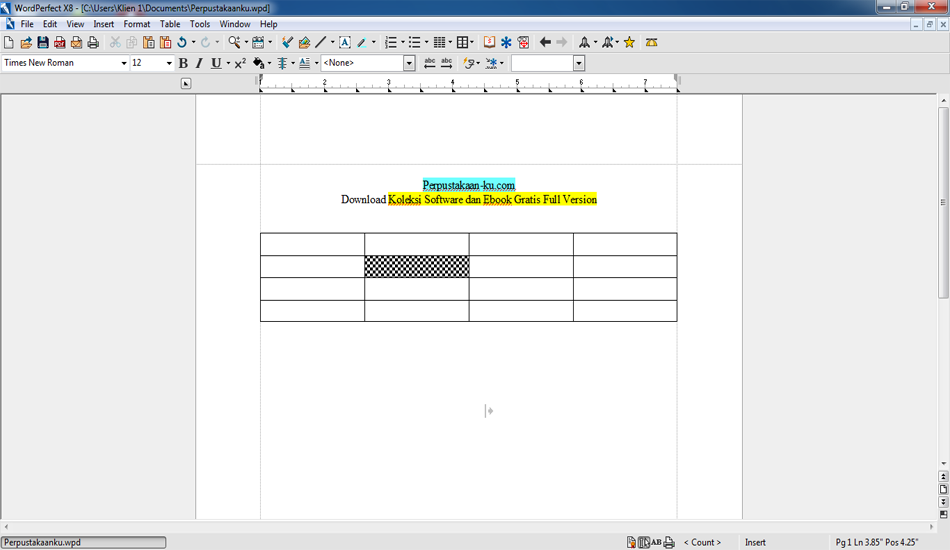Open the zoom level dropdown arrow
This screenshot has width=950, height=550.
(247, 42)
